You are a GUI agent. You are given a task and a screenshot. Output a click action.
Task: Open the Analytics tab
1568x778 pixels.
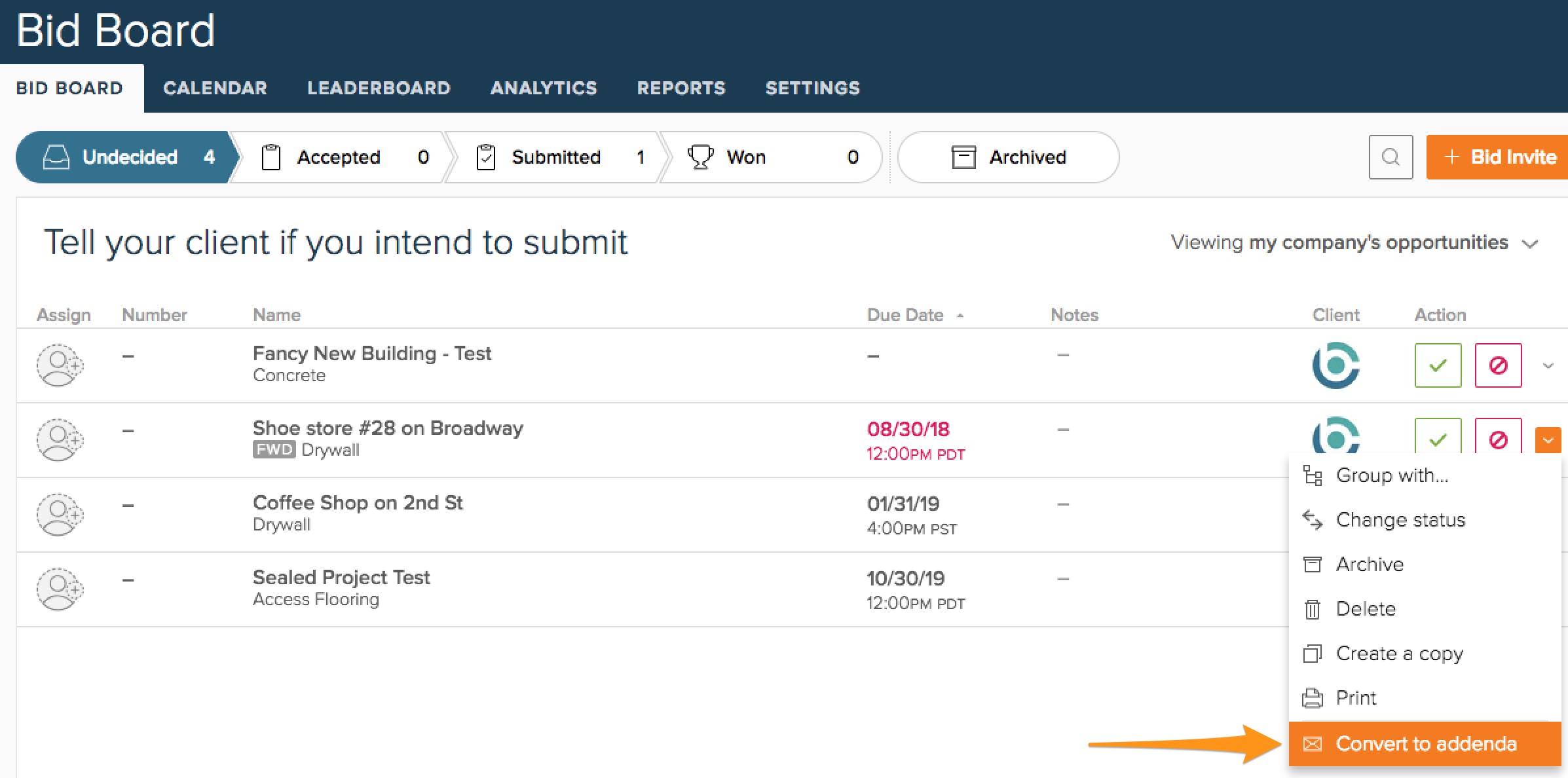(x=544, y=88)
